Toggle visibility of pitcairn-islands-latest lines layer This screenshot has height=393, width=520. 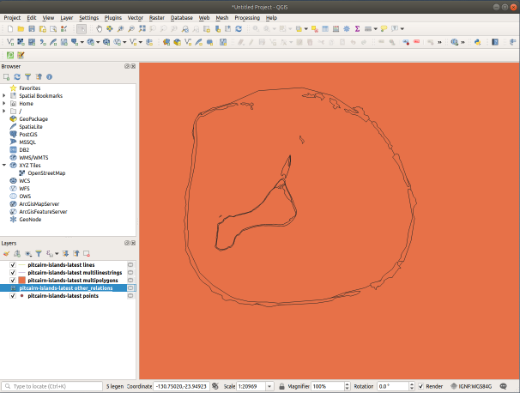[x=13, y=265]
